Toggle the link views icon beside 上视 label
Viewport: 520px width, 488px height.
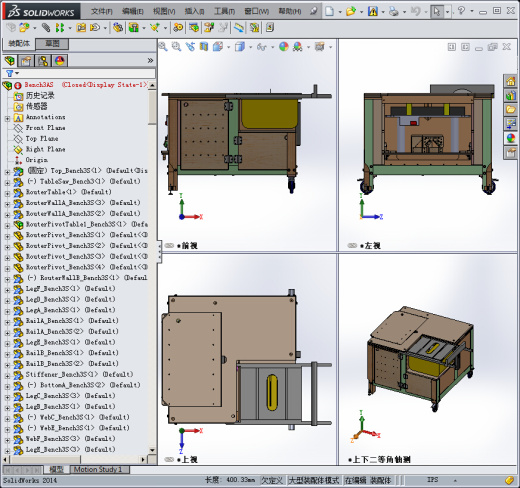(169, 460)
